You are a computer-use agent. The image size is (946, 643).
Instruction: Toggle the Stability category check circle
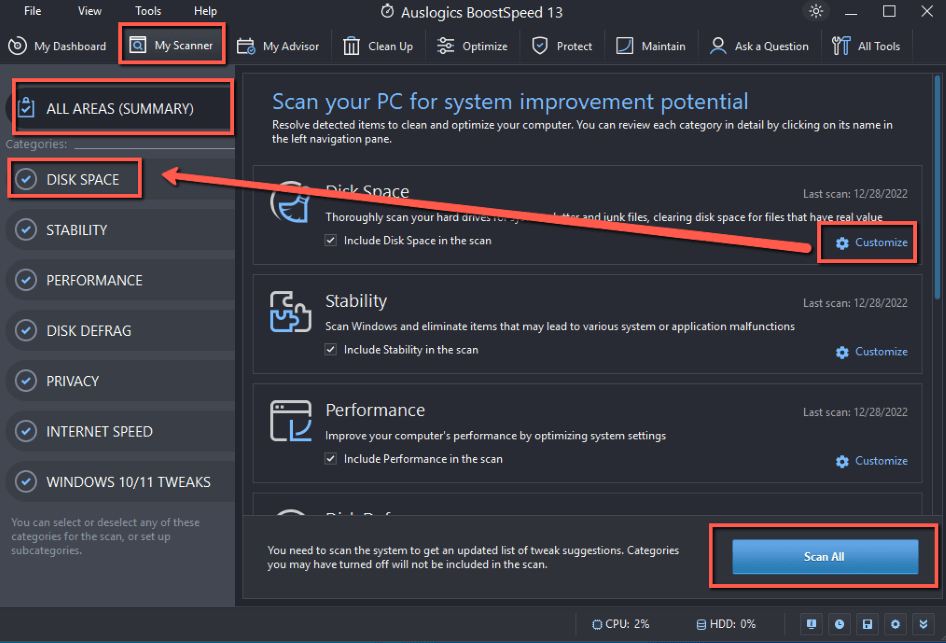click(x=26, y=230)
